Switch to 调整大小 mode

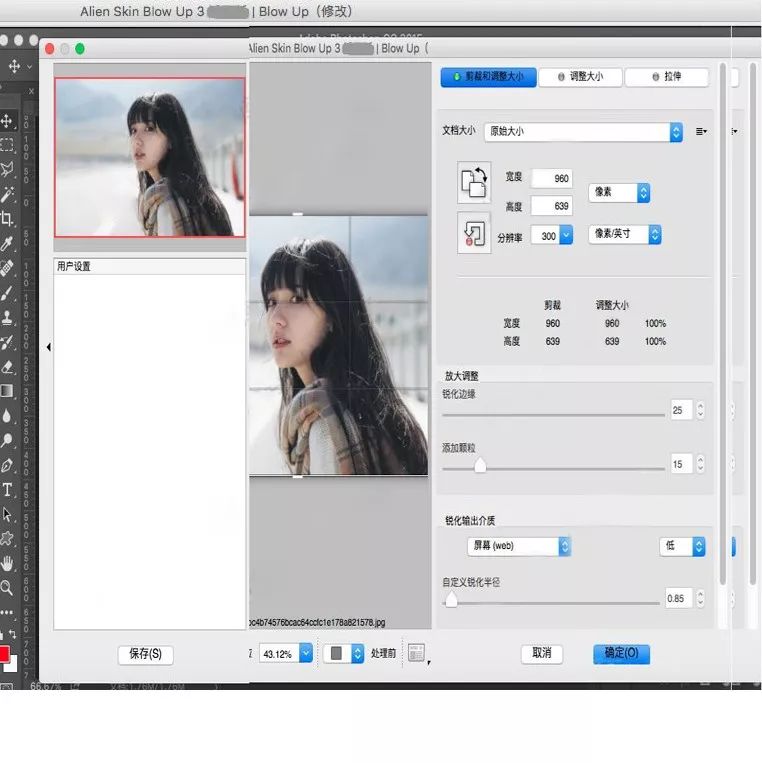tap(581, 77)
